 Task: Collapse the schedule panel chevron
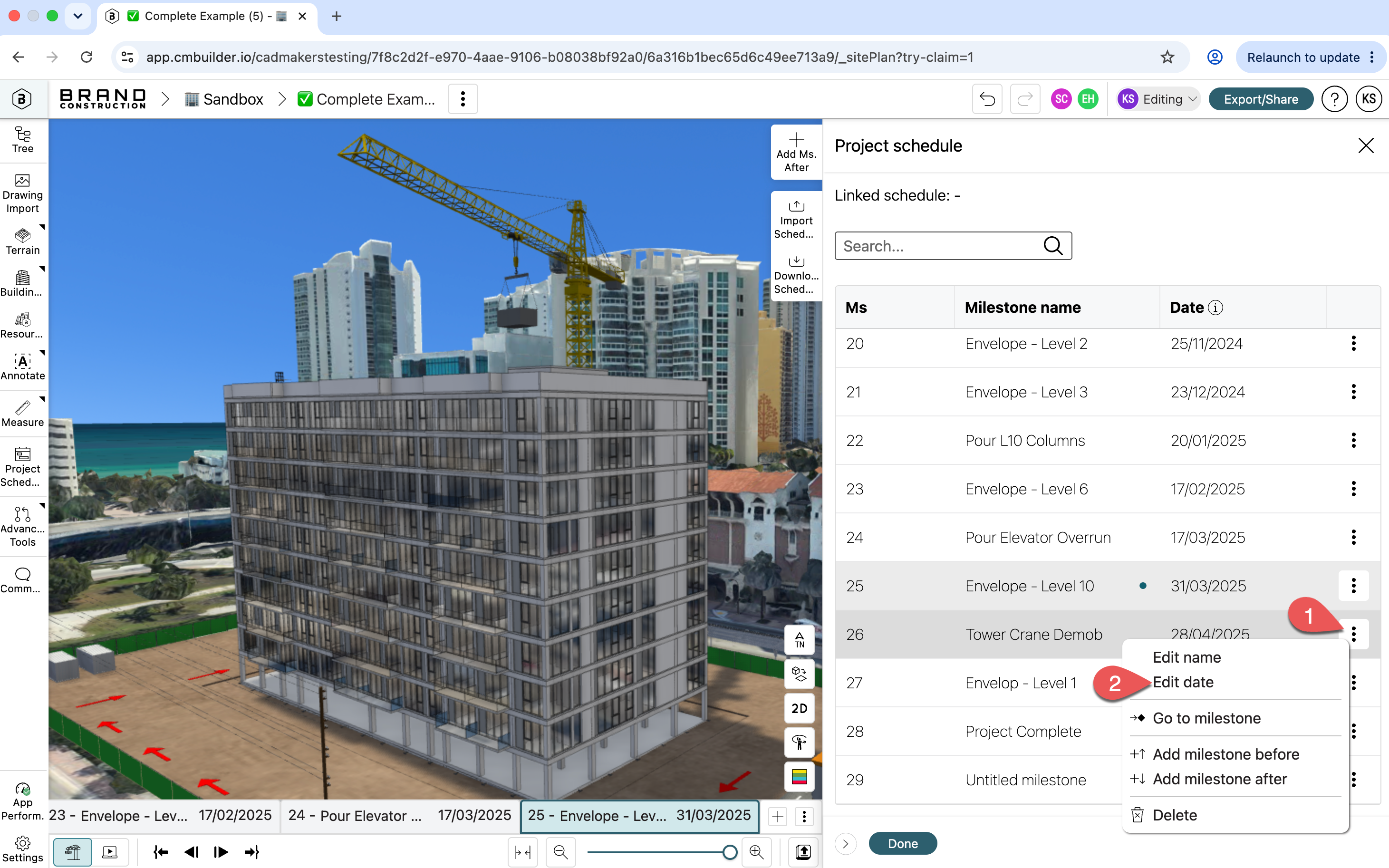pos(846,843)
